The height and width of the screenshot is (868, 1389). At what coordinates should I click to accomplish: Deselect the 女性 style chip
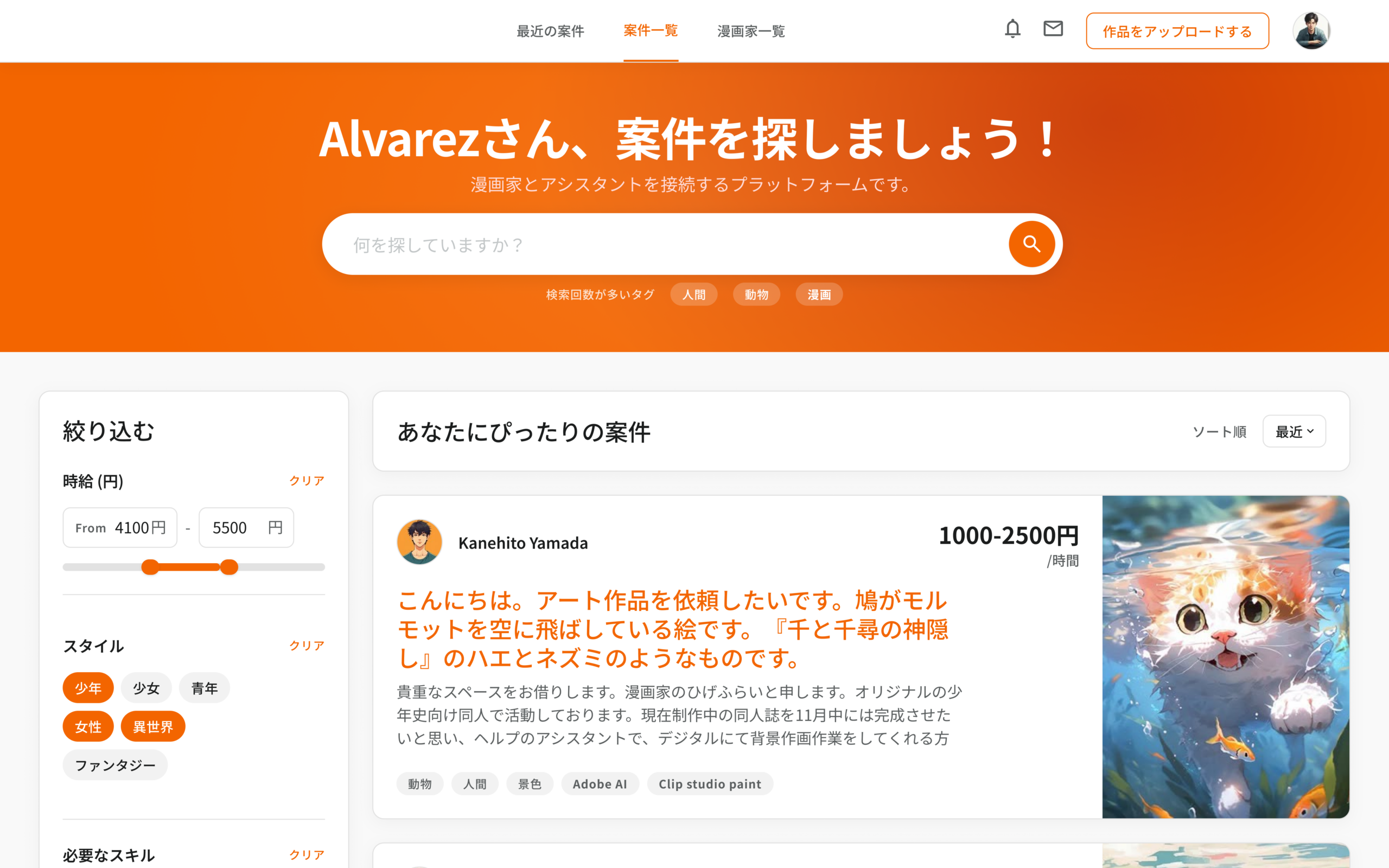[88, 727]
